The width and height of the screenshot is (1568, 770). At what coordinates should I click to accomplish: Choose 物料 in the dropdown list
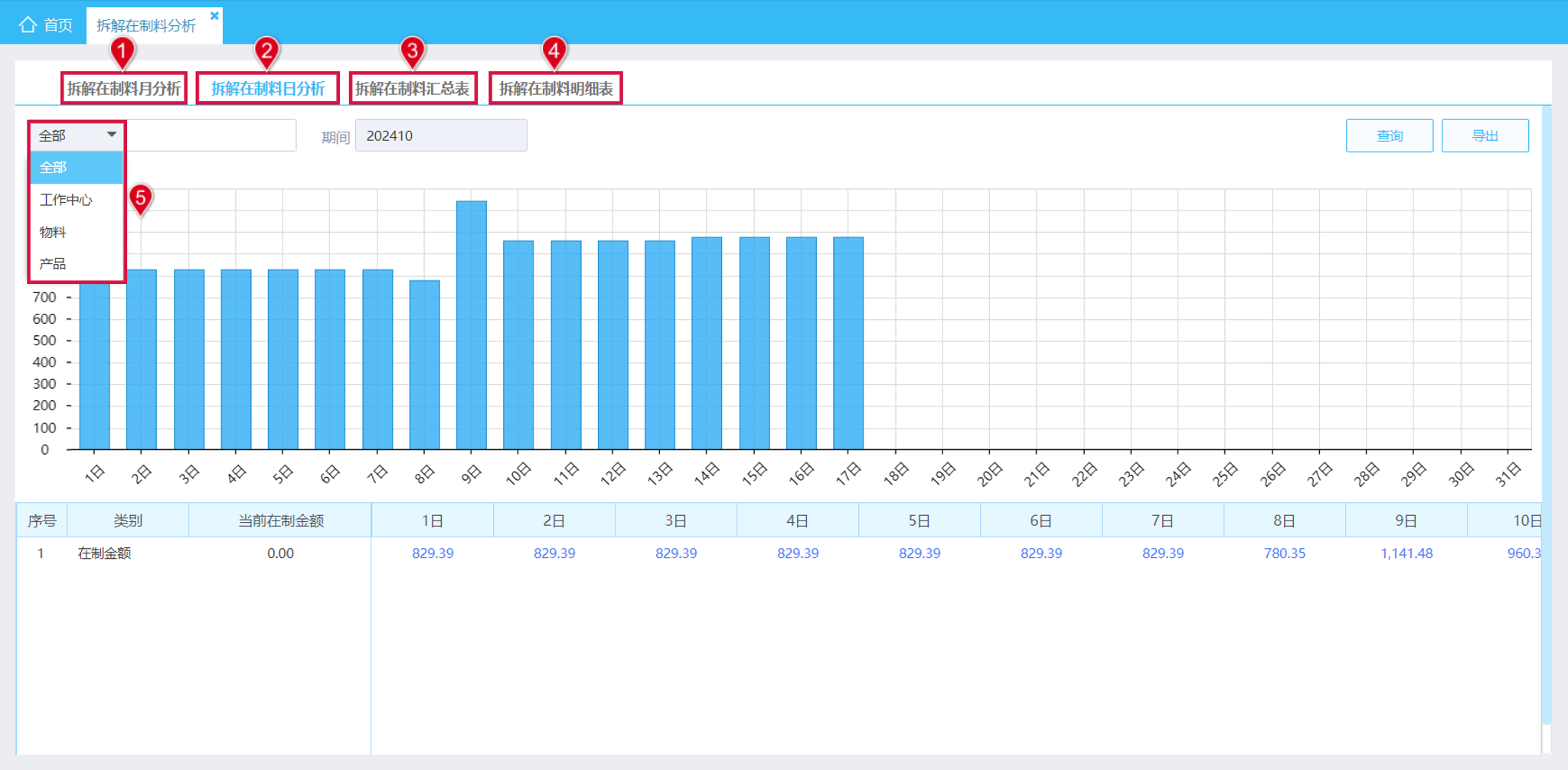[77, 232]
